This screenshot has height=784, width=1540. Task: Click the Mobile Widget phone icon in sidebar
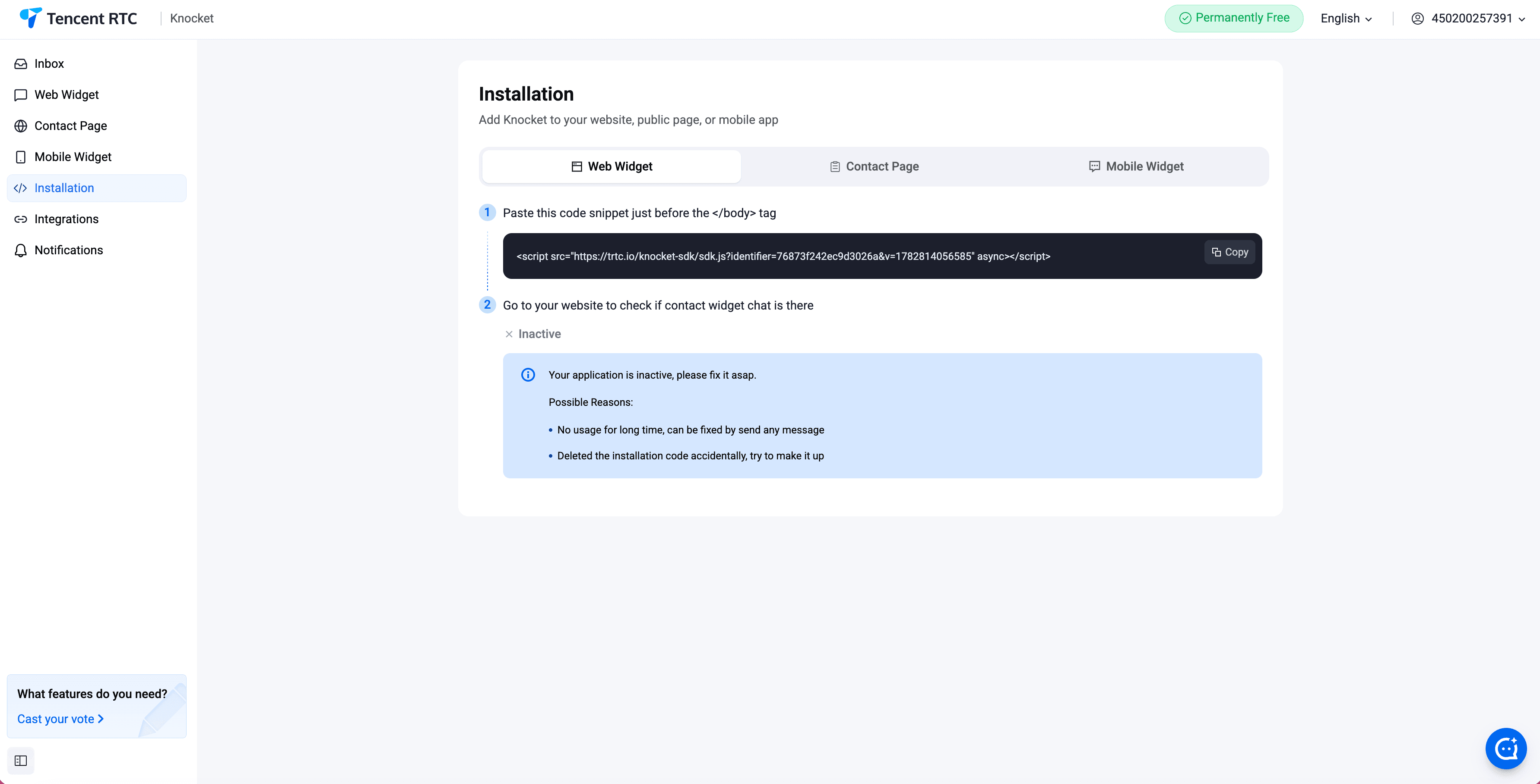(21, 157)
